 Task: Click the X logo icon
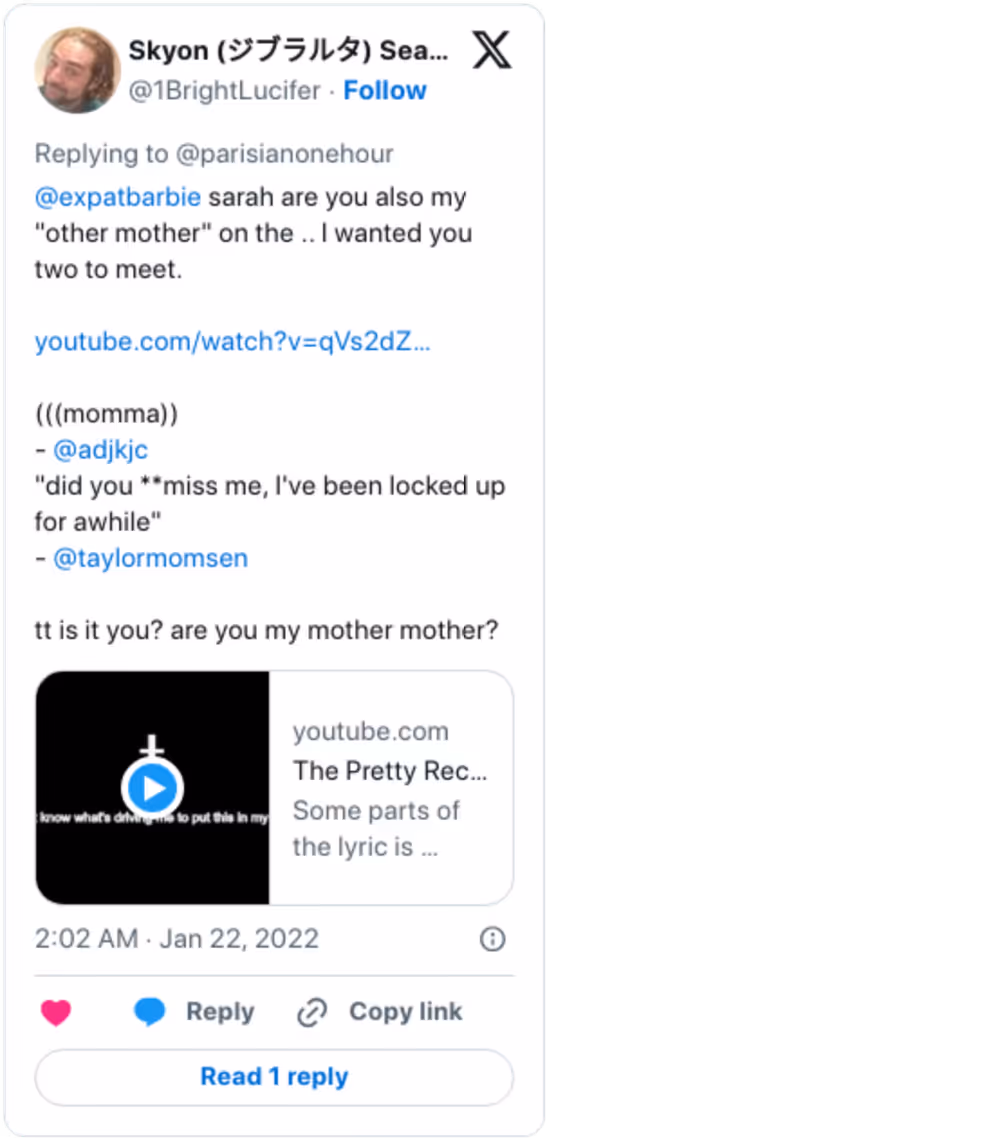492,50
